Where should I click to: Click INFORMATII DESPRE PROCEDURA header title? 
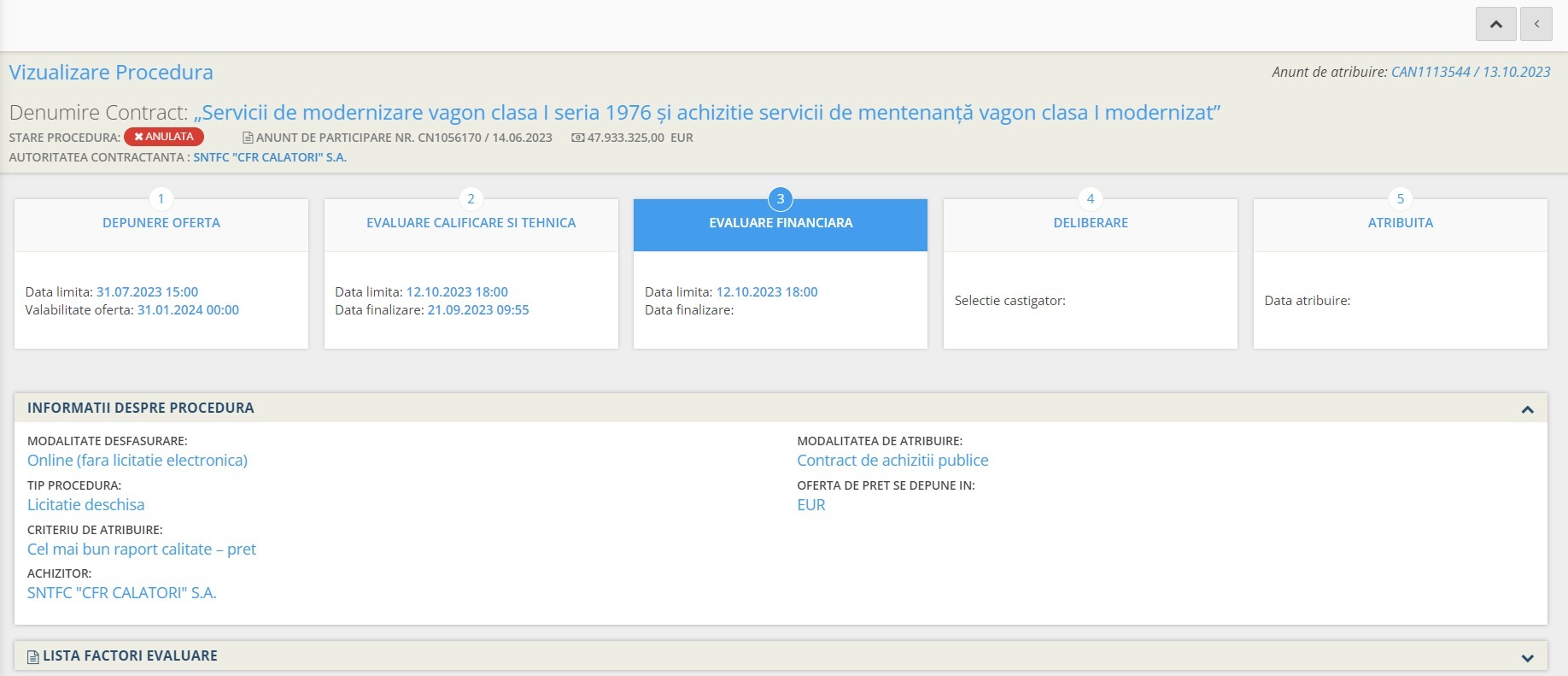141,409
